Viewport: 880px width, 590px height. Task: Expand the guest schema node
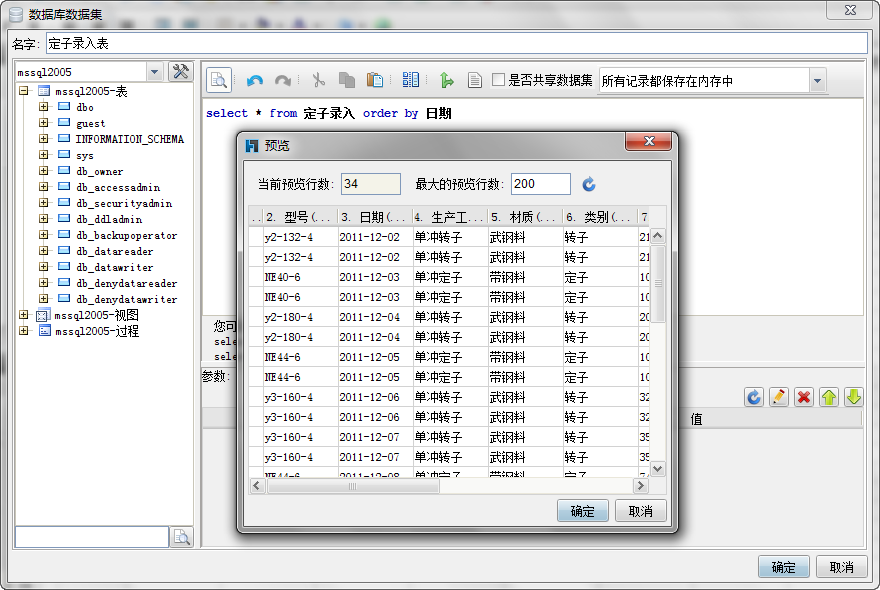pyautogui.click(x=44, y=122)
